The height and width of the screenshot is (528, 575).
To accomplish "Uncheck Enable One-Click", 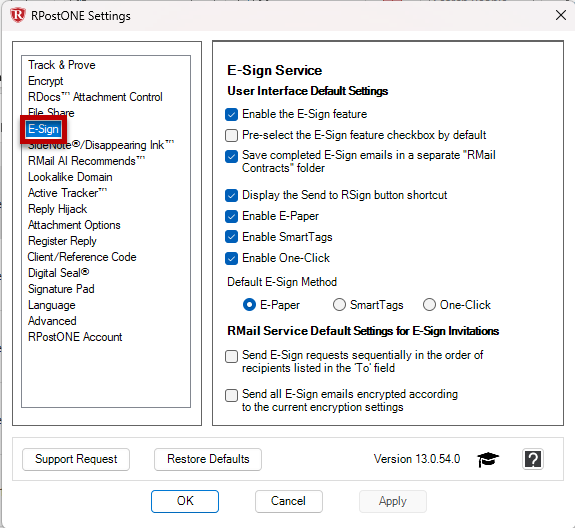I will click(231, 258).
